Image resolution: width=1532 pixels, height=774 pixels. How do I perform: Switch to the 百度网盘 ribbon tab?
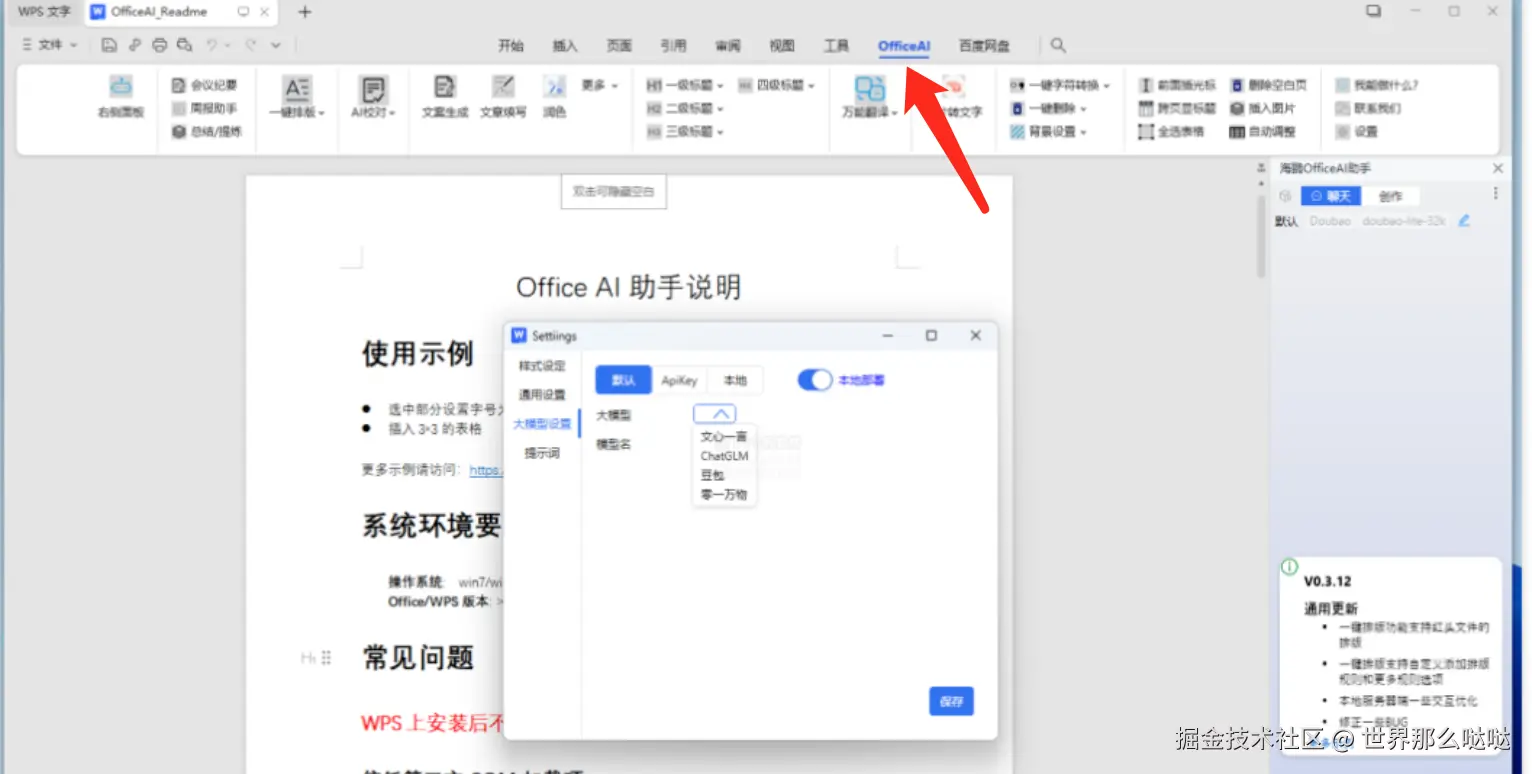pos(984,45)
